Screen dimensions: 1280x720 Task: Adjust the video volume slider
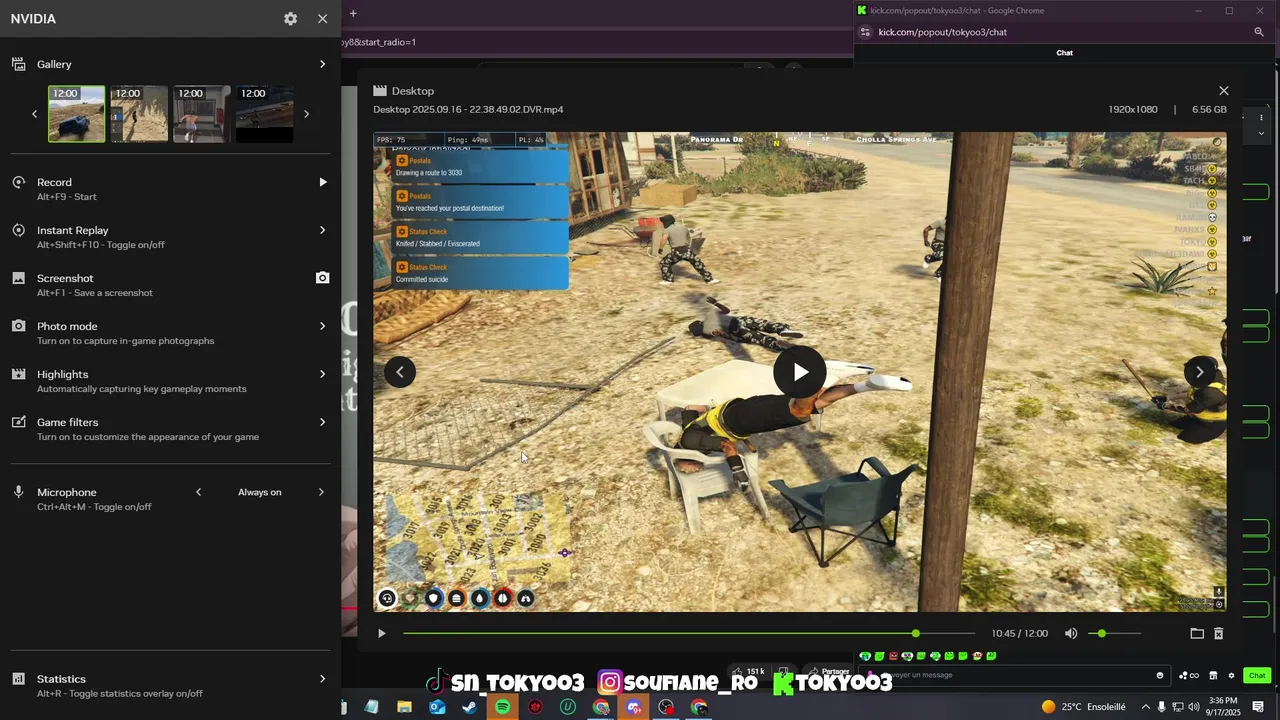pos(1113,633)
